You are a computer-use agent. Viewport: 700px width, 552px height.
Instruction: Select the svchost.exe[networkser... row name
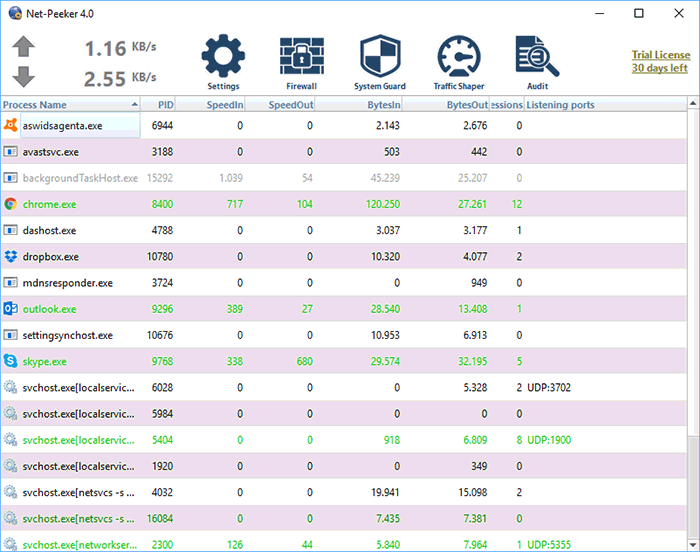tap(80, 545)
